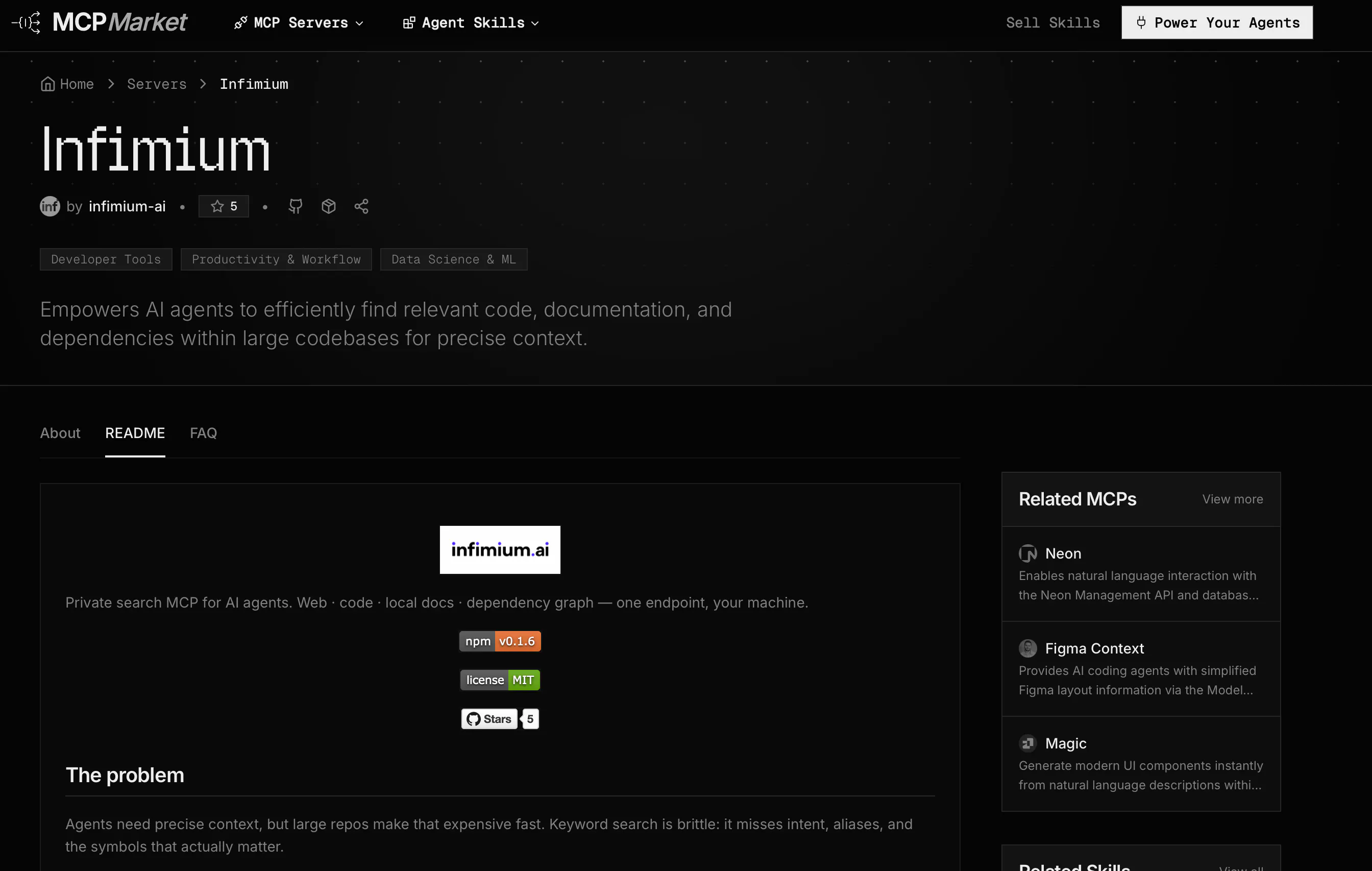The image size is (1372, 871).
Task: Switch to the About tab
Action: (60, 433)
